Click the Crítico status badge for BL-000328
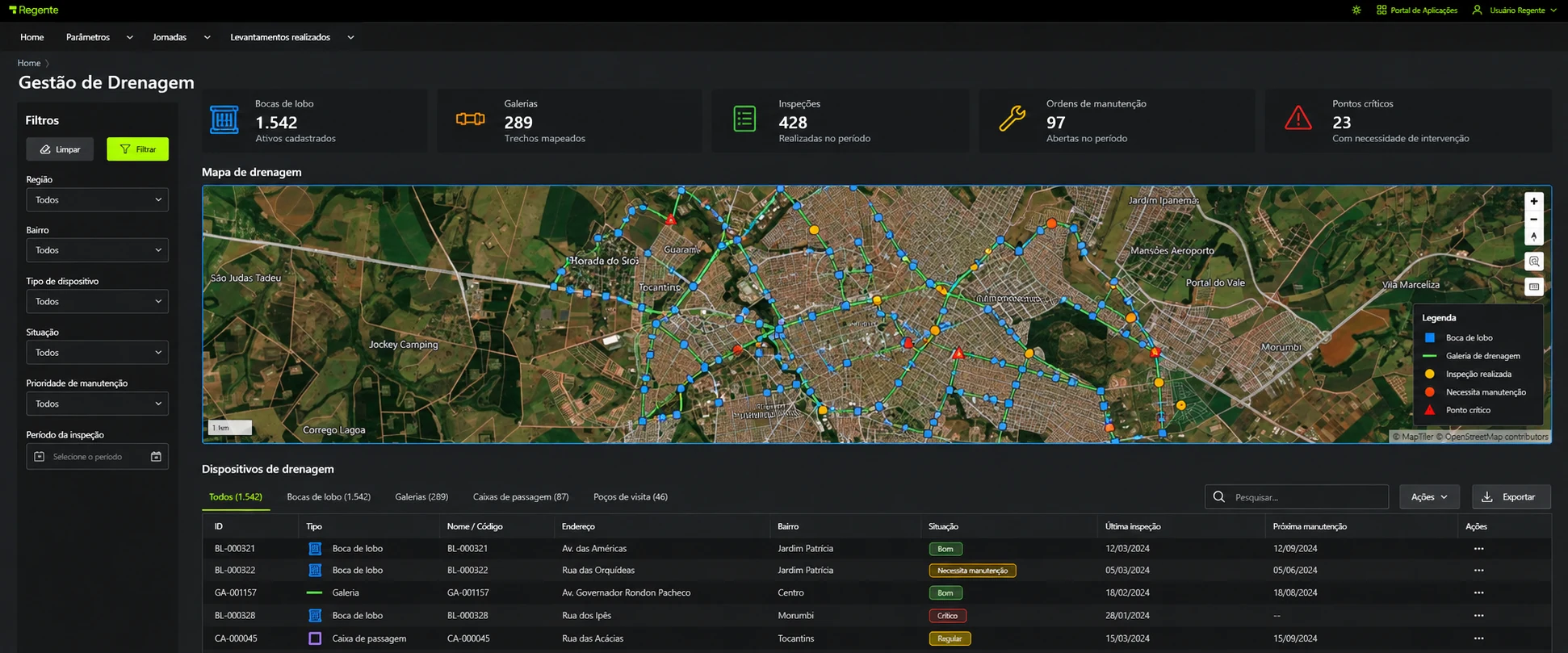The width and height of the screenshot is (1568, 653). click(947, 616)
